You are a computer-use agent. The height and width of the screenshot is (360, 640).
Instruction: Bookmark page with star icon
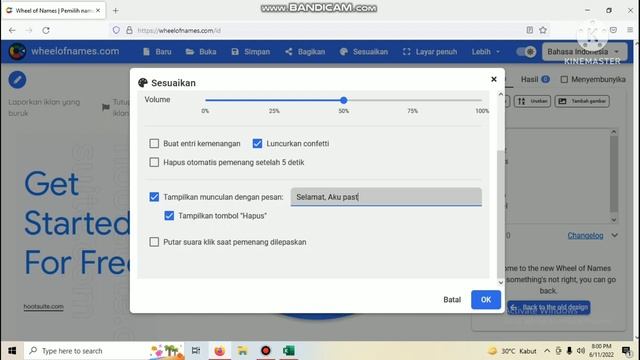tap(543, 30)
